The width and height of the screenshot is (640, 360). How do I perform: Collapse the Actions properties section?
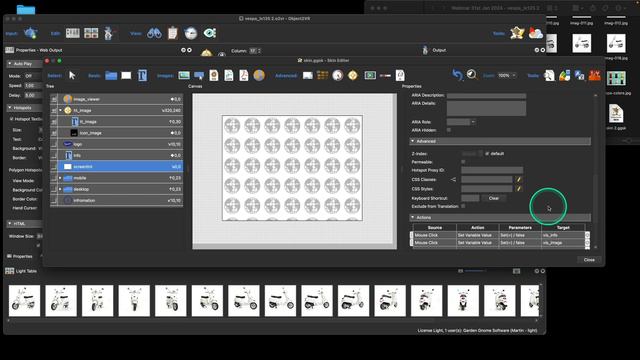click(x=413, y=218)
